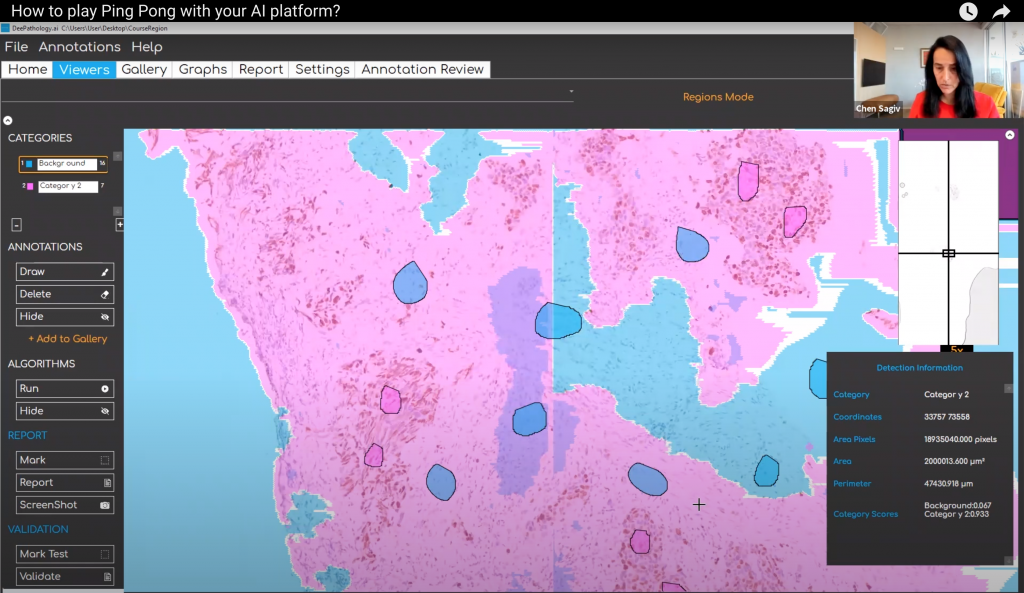Click the video Share arrow icon
The image size is (1024, 593).
[x=1002, y=12]
